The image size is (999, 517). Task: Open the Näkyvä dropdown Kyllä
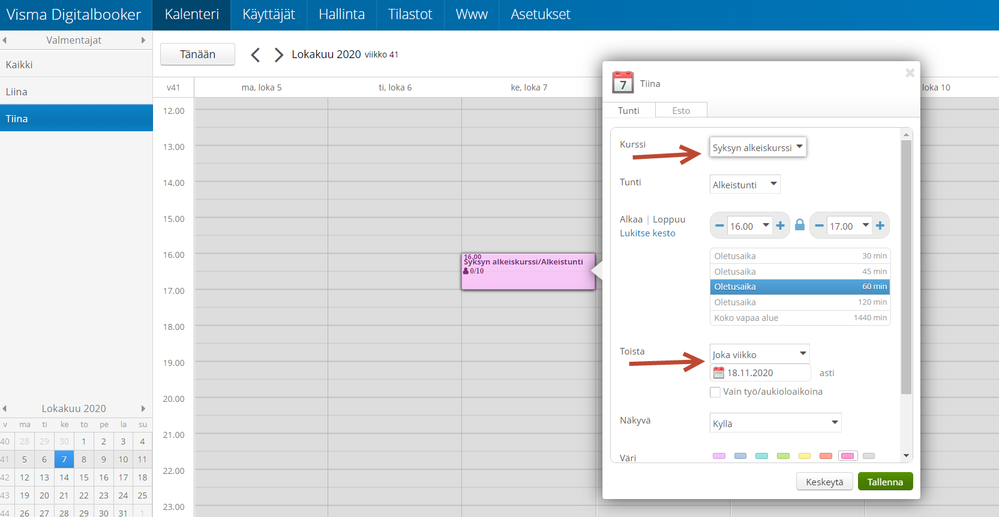[x=775, y=423]
